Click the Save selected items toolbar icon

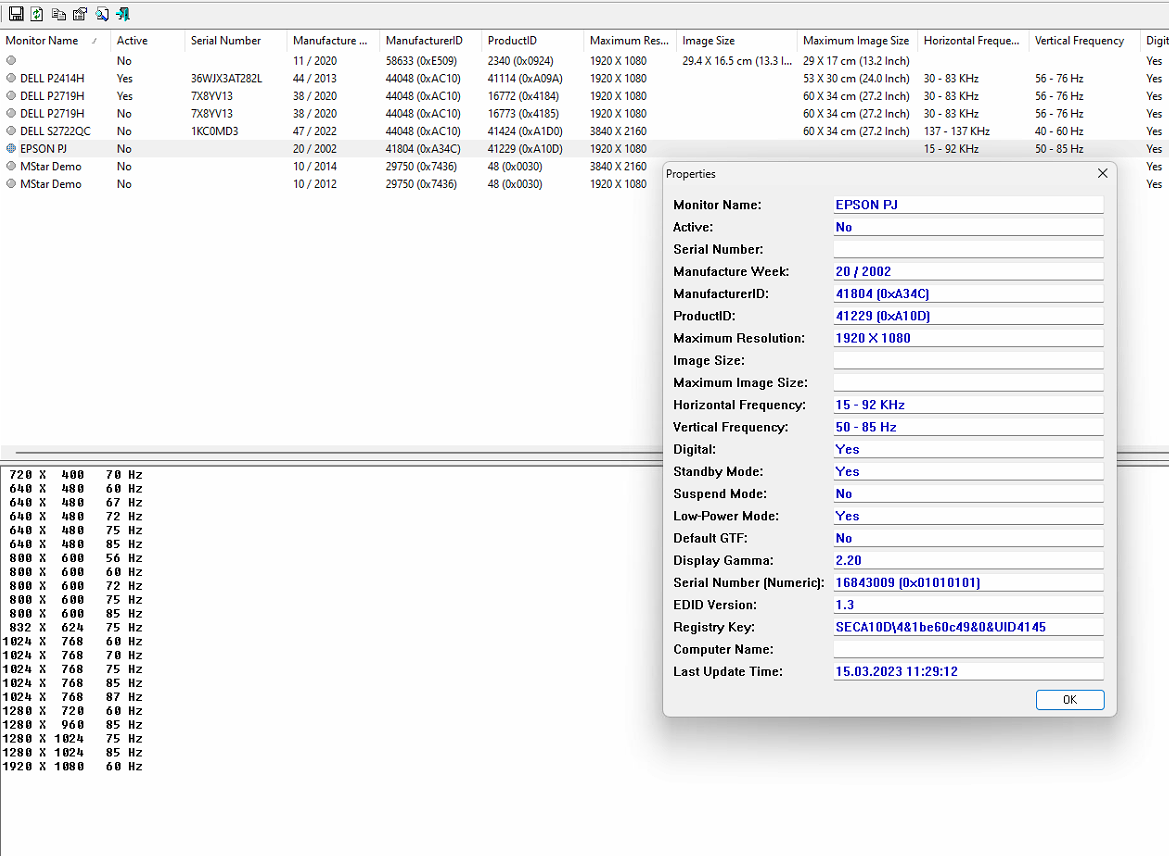click(16, 13)
